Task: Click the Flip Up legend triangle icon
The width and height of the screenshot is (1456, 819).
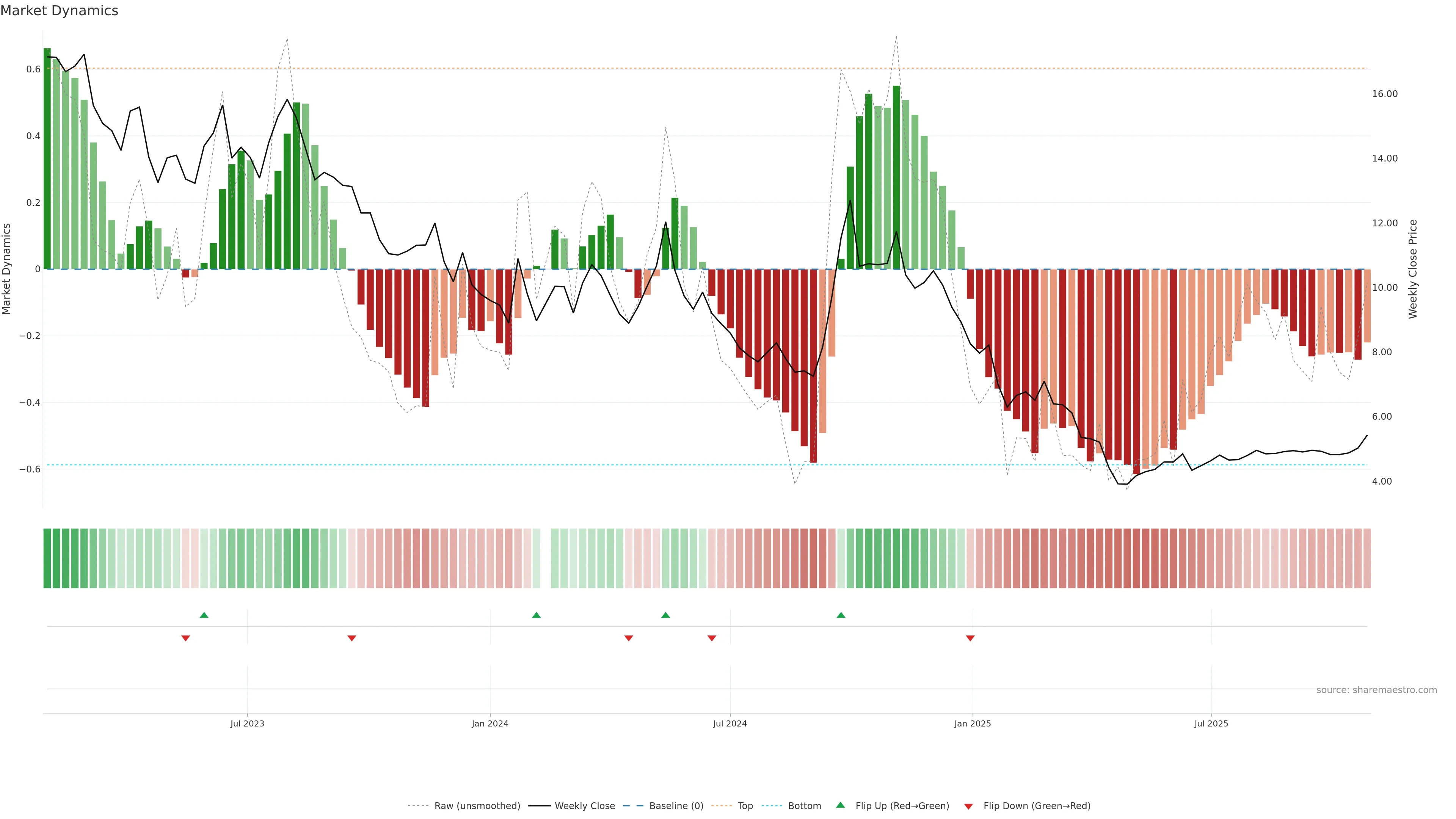Action: pos(841,805)
